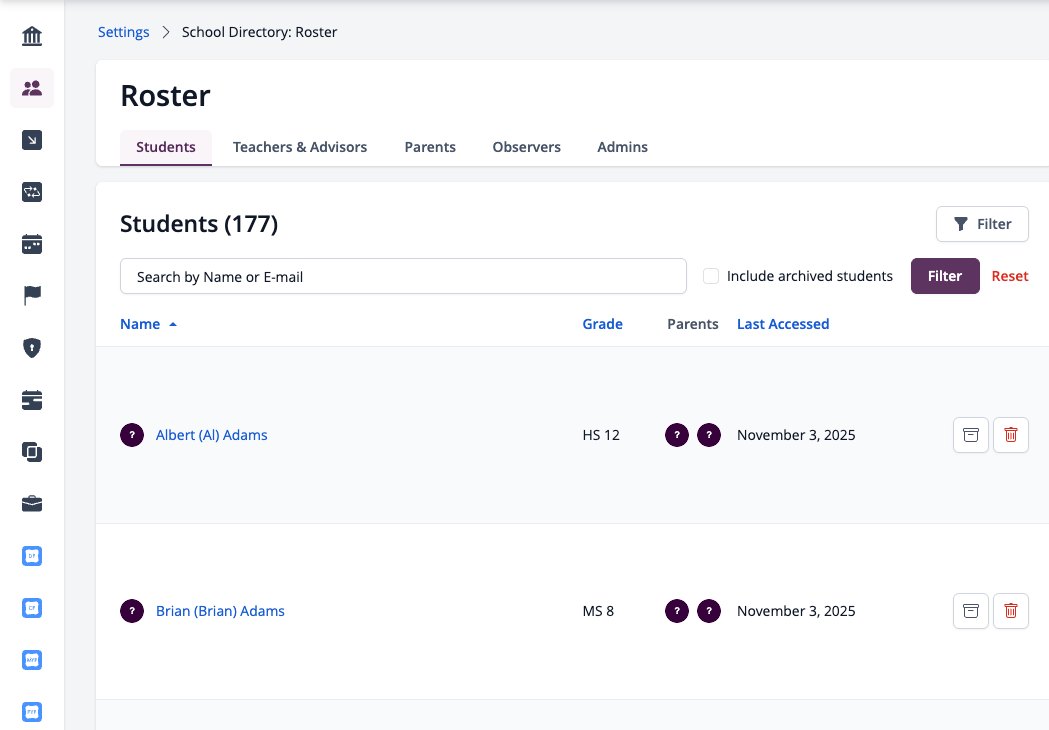
Task: Archive student Albert (Al) Adams
Action: coord(970,435)
